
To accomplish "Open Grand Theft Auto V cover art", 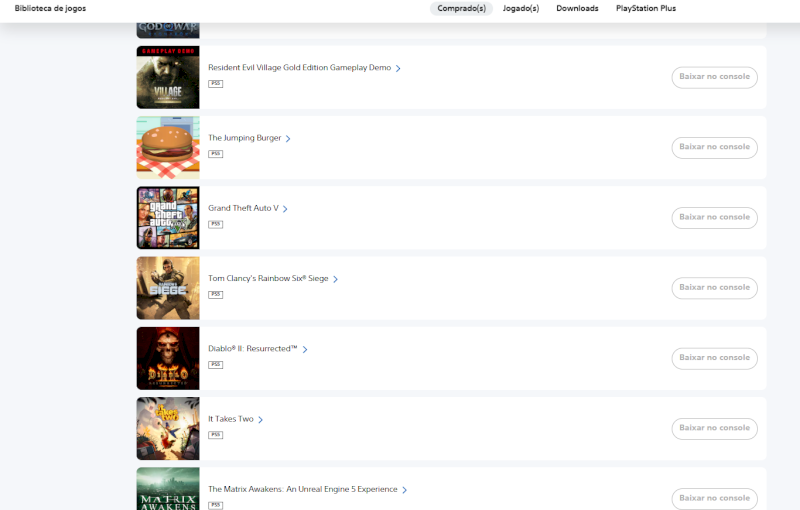I will 168,218.
